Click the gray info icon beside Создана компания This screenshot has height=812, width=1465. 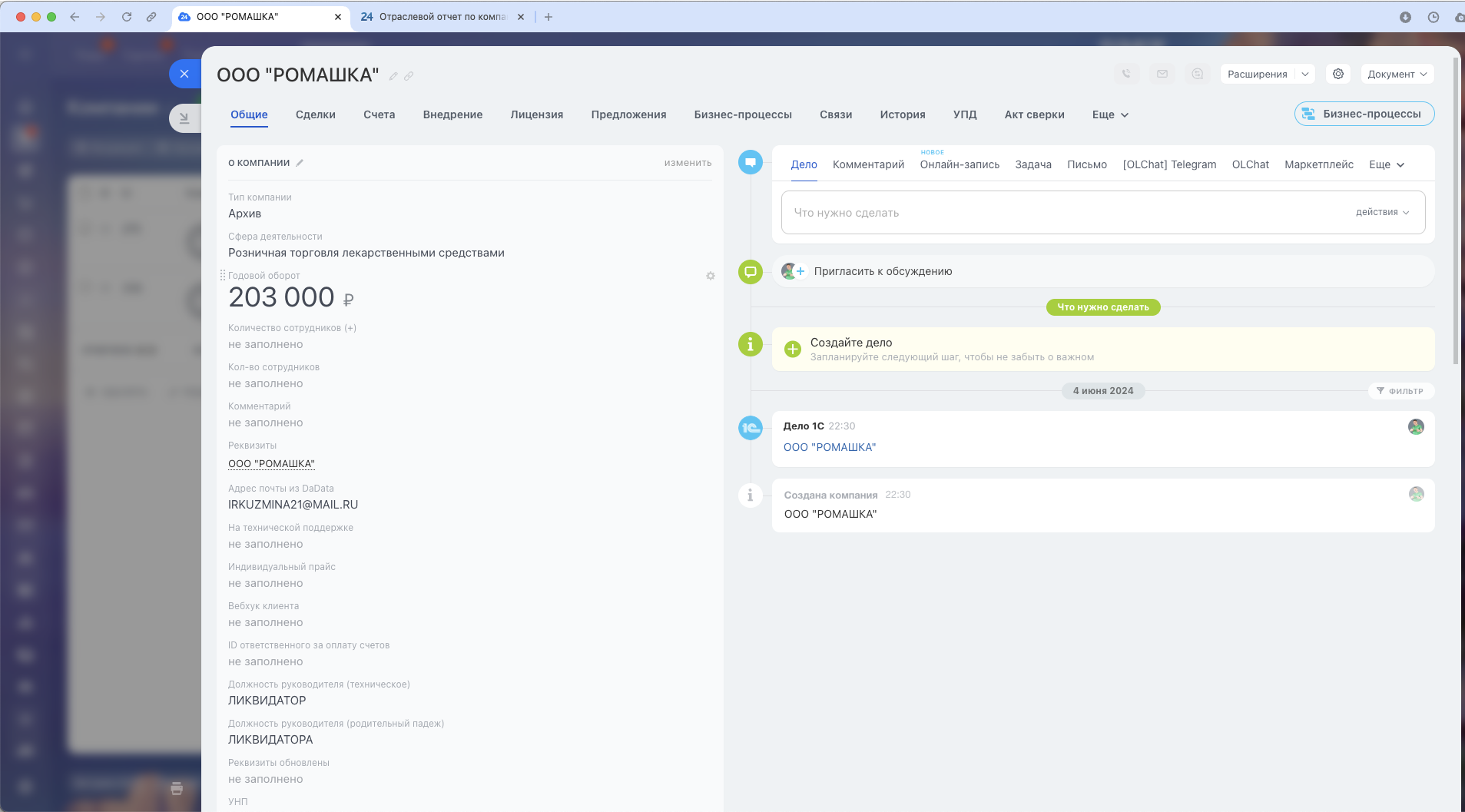[x=751, y=495]
